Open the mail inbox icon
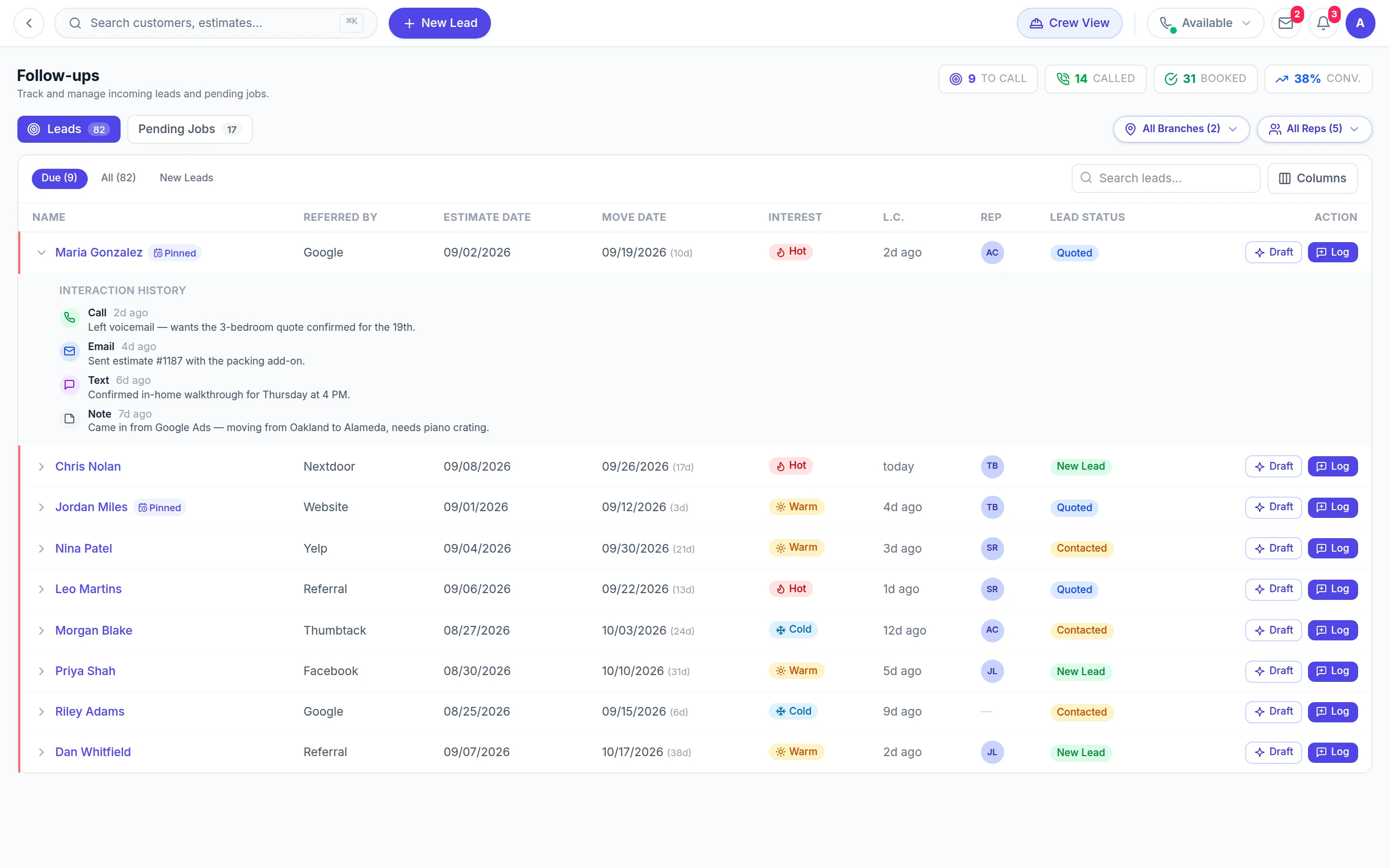Screen dimensions: 1389x868 pyautogui.click(x=1286, y=23)
